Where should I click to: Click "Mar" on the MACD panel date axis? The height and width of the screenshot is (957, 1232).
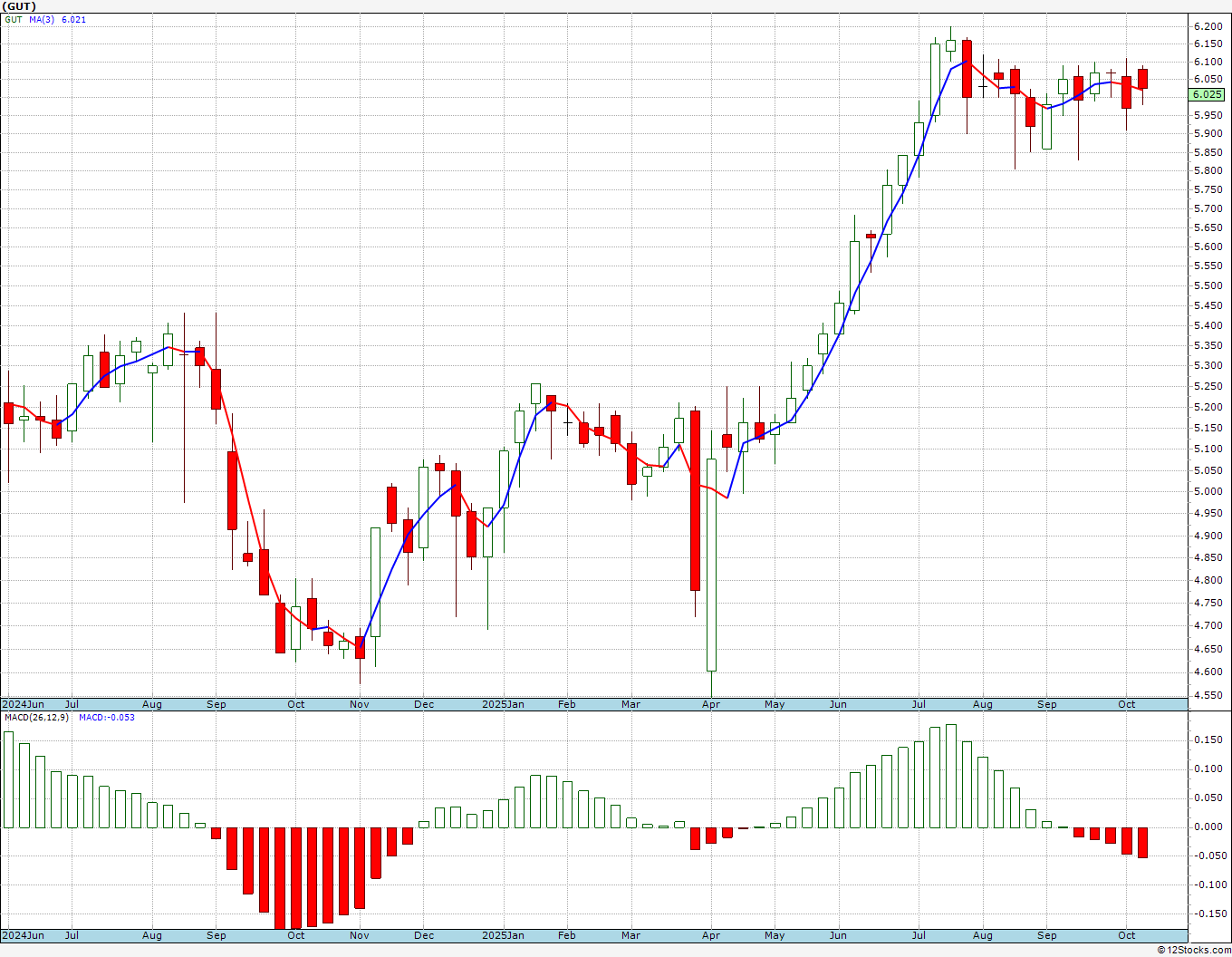pyautogui.click(x=631, y=935)
